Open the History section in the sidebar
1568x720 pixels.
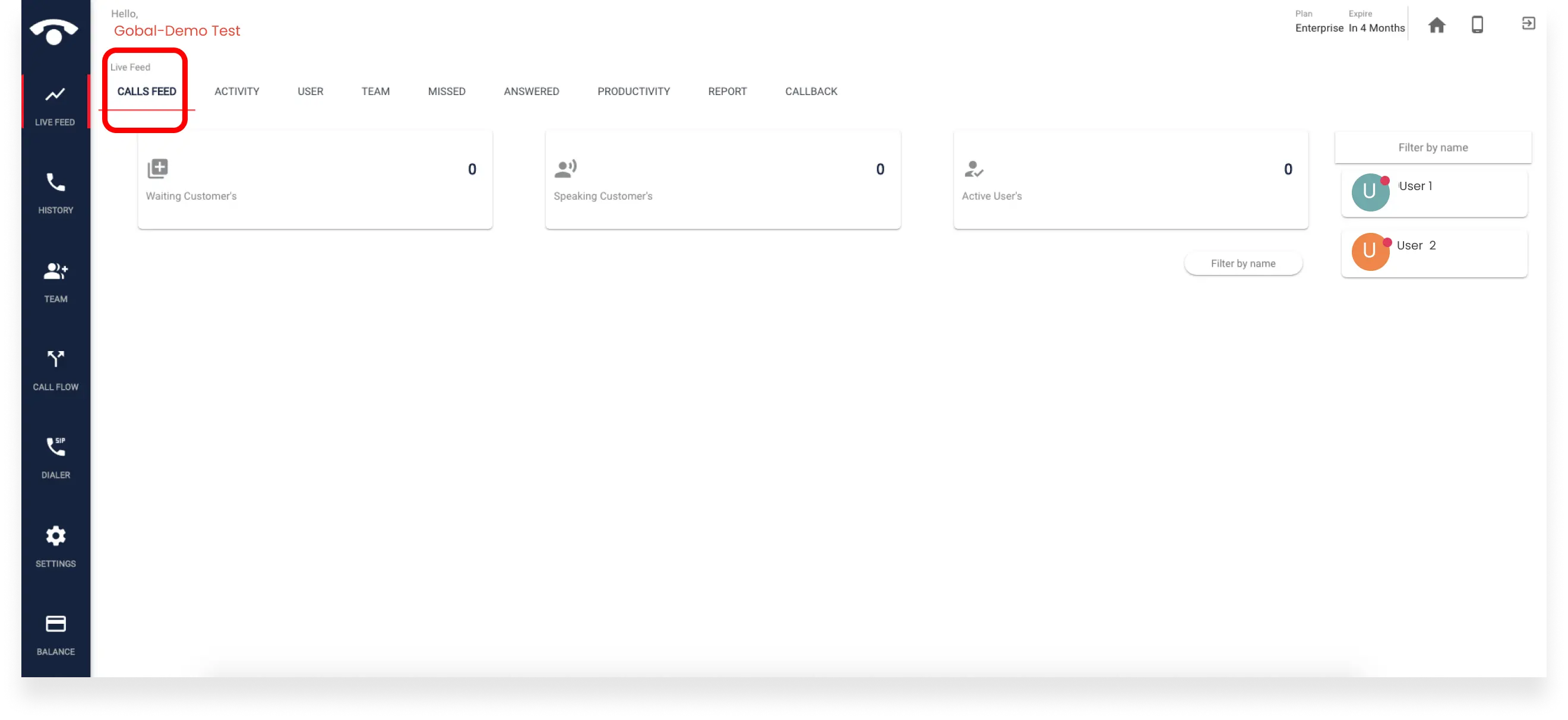(x=55, y=192)
